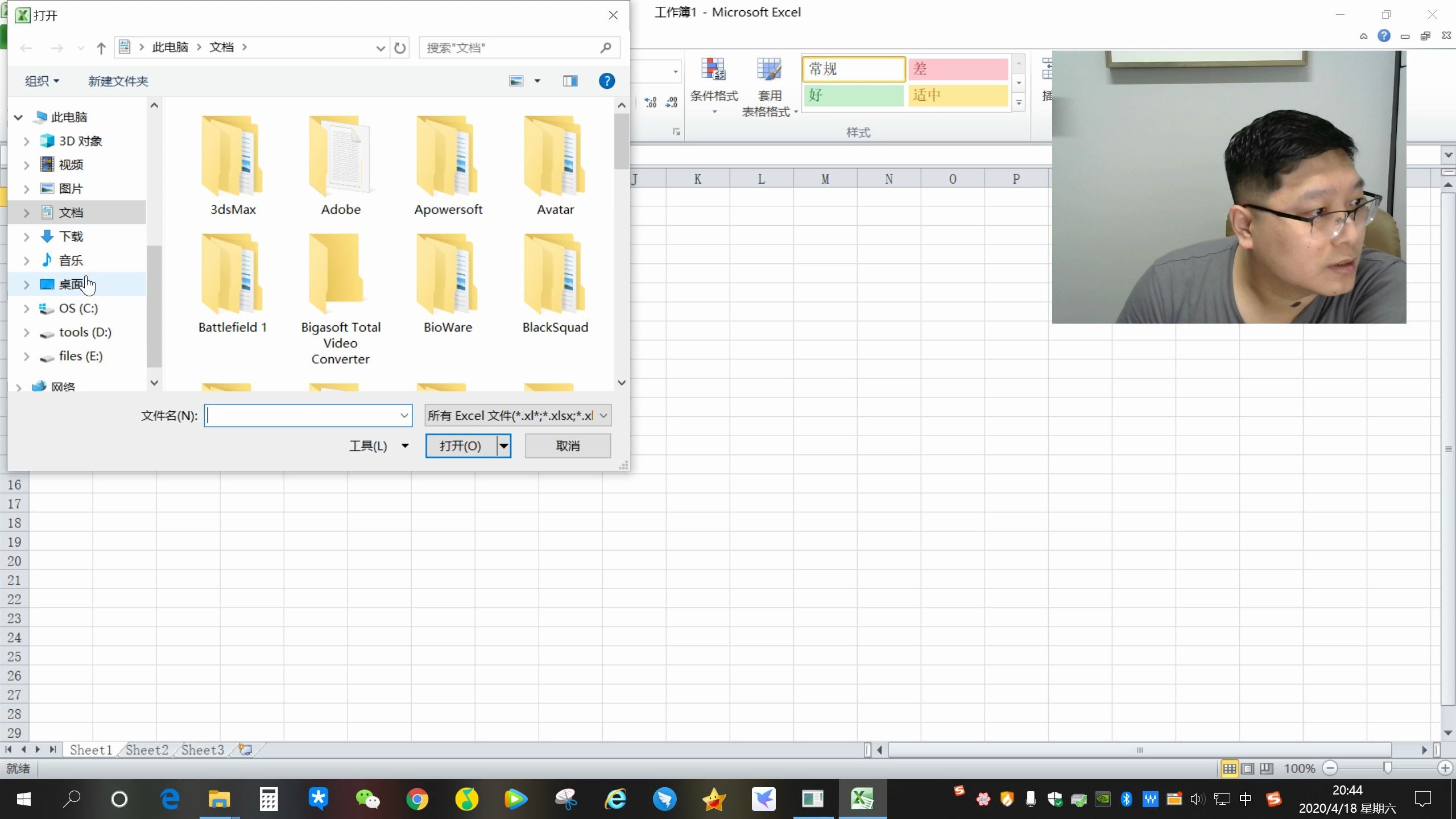Open WeChat from the taskbar
The image size is (1456, 819).
click(x=367, y=799)
